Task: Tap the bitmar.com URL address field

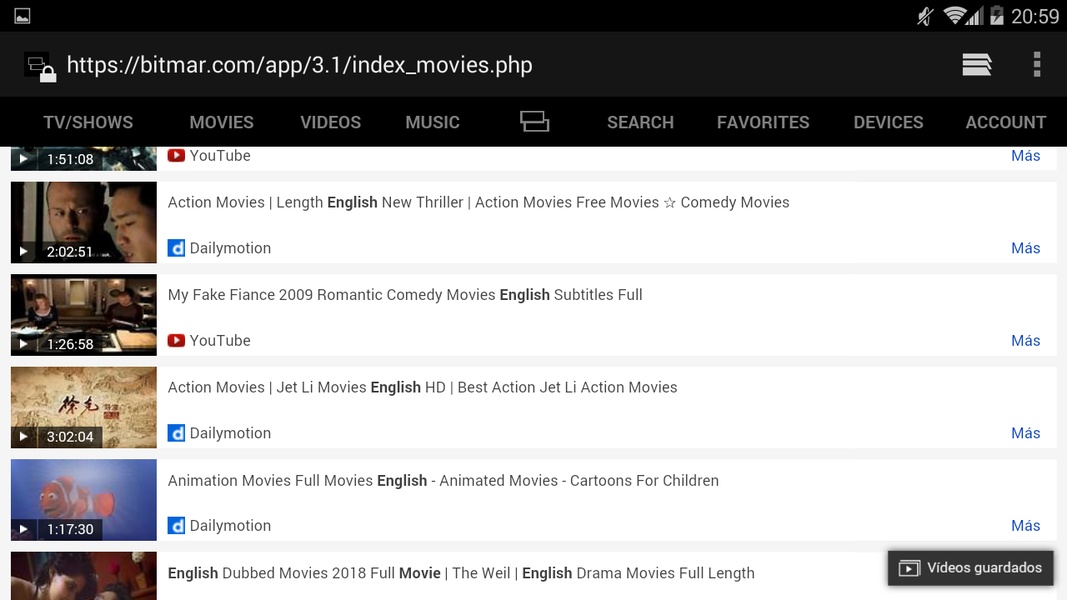Action: pyautogui.click(x=299, y=65)
